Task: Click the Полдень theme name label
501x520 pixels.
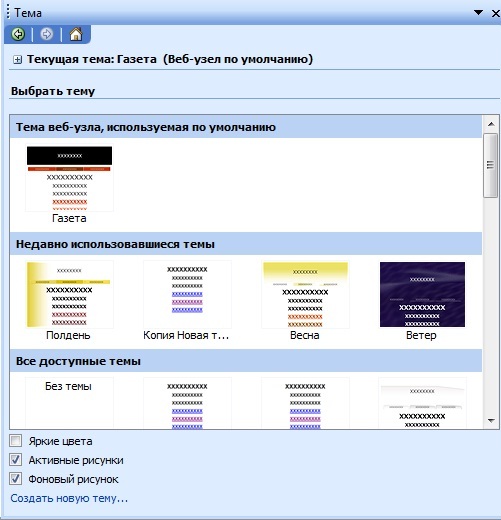Action: [68, 335]
